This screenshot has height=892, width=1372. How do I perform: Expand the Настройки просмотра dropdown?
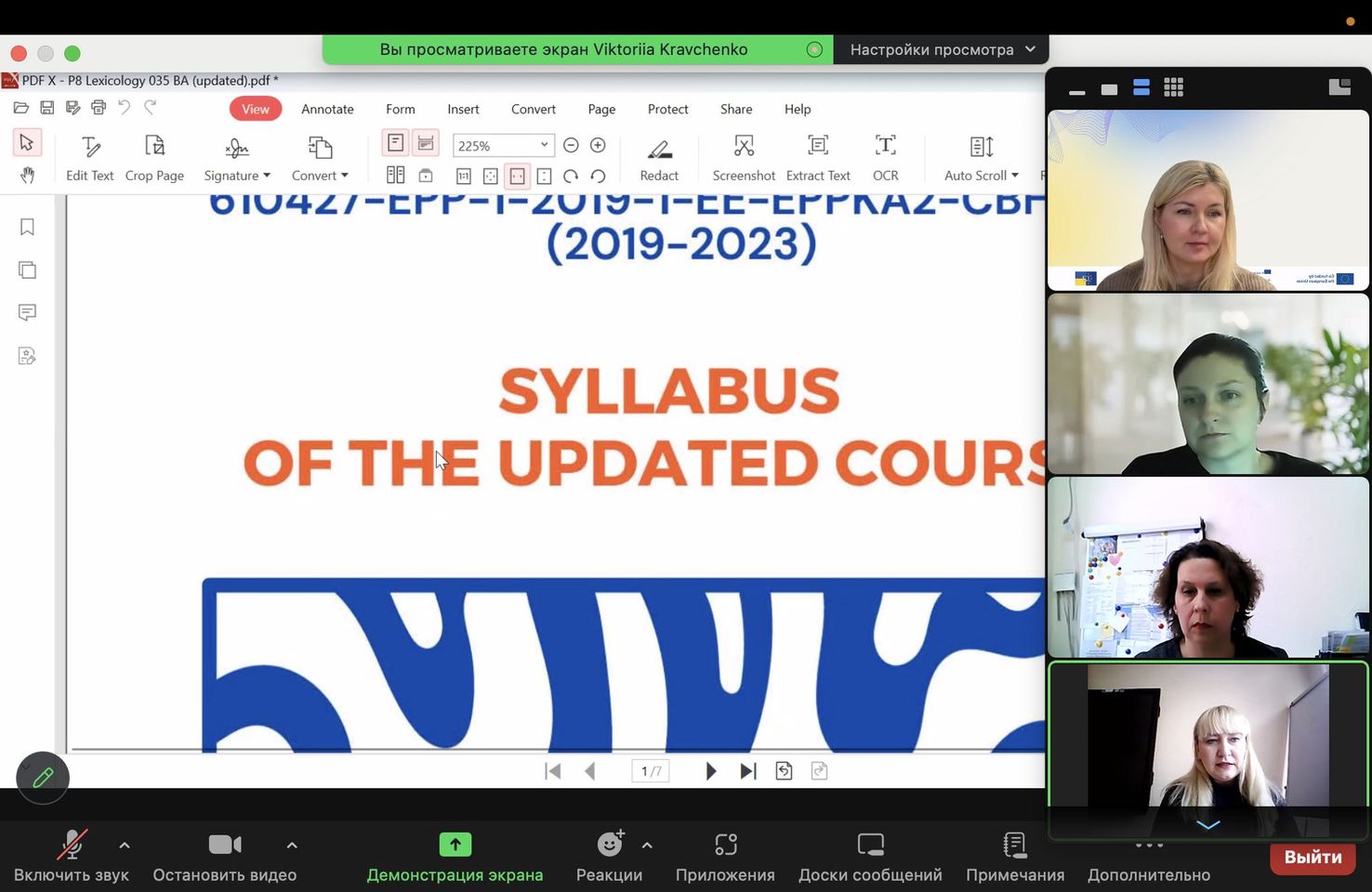coord(941,49)
